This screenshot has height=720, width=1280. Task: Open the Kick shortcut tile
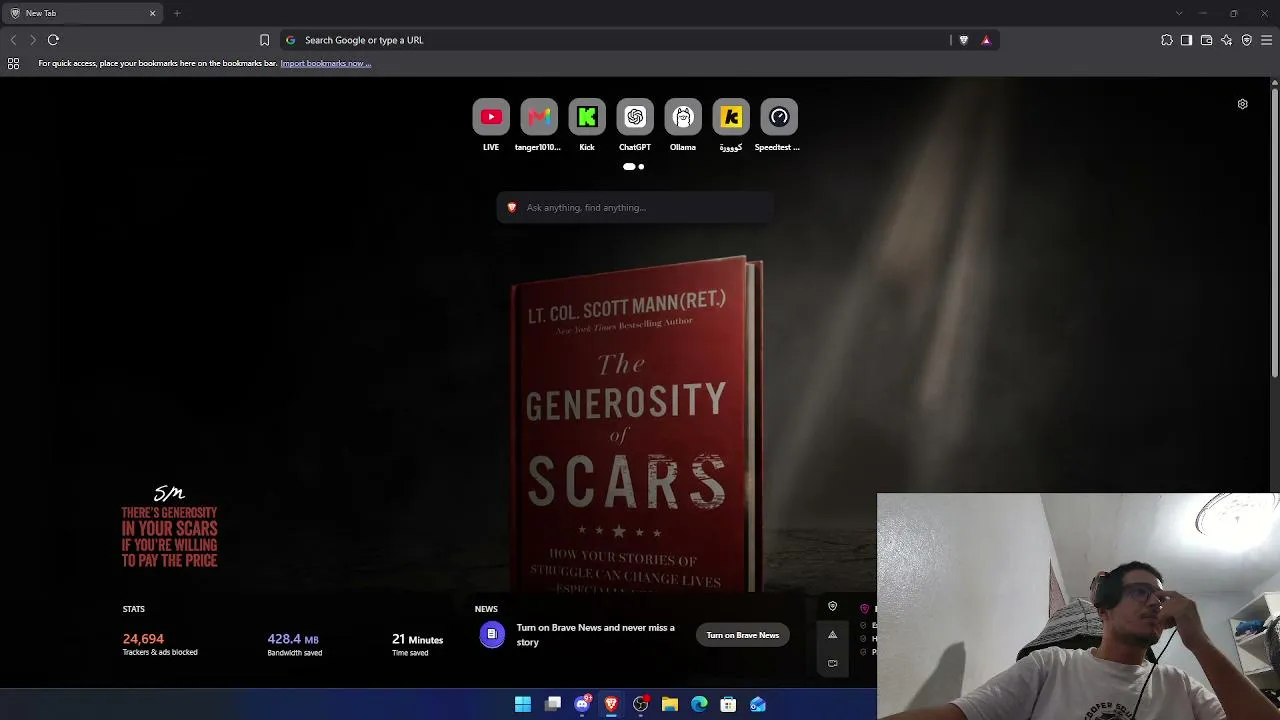click(587, 117)
